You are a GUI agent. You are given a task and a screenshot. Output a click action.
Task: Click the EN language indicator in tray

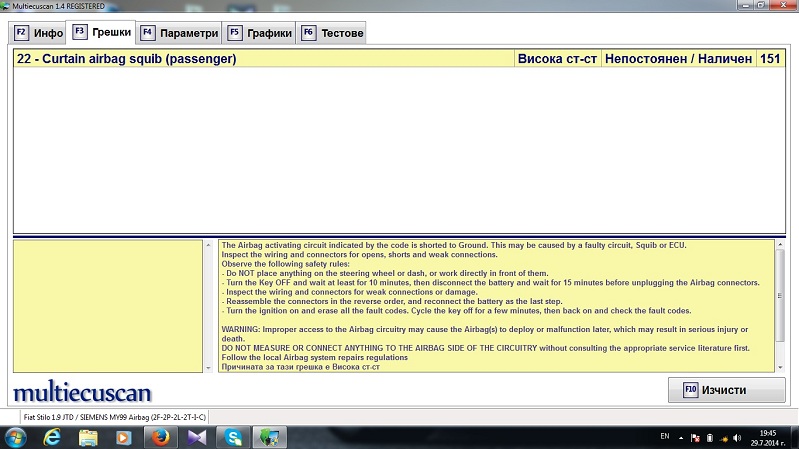[665, 437]
